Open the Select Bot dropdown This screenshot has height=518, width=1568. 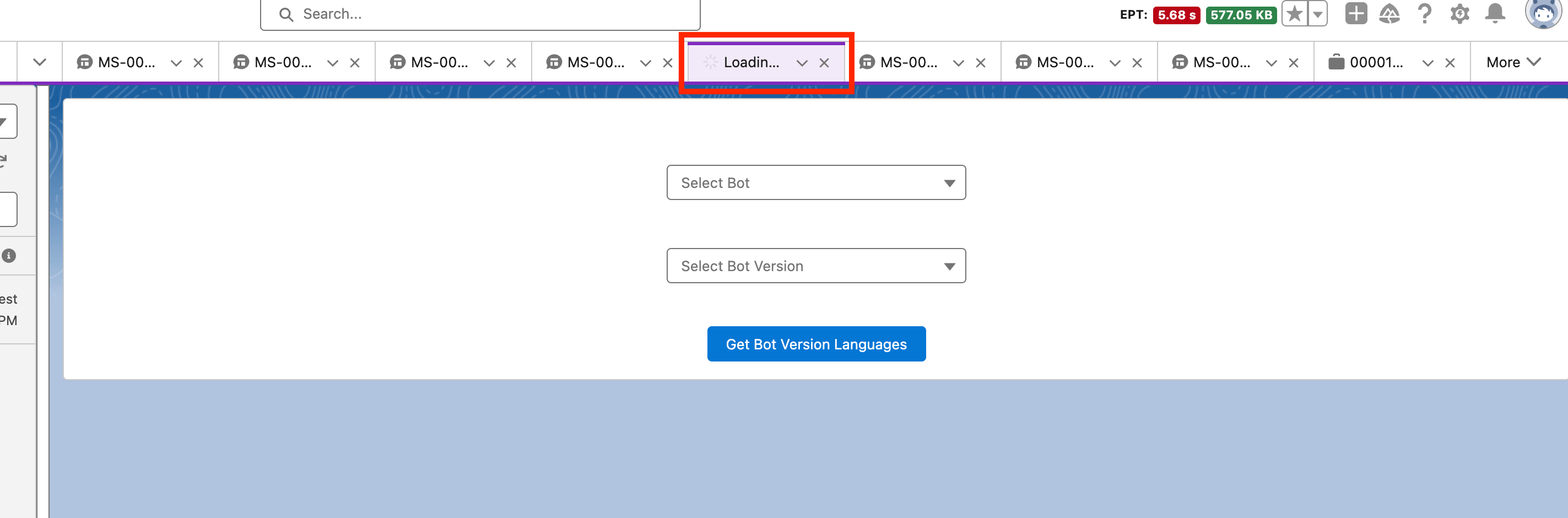tap(815, 182)
